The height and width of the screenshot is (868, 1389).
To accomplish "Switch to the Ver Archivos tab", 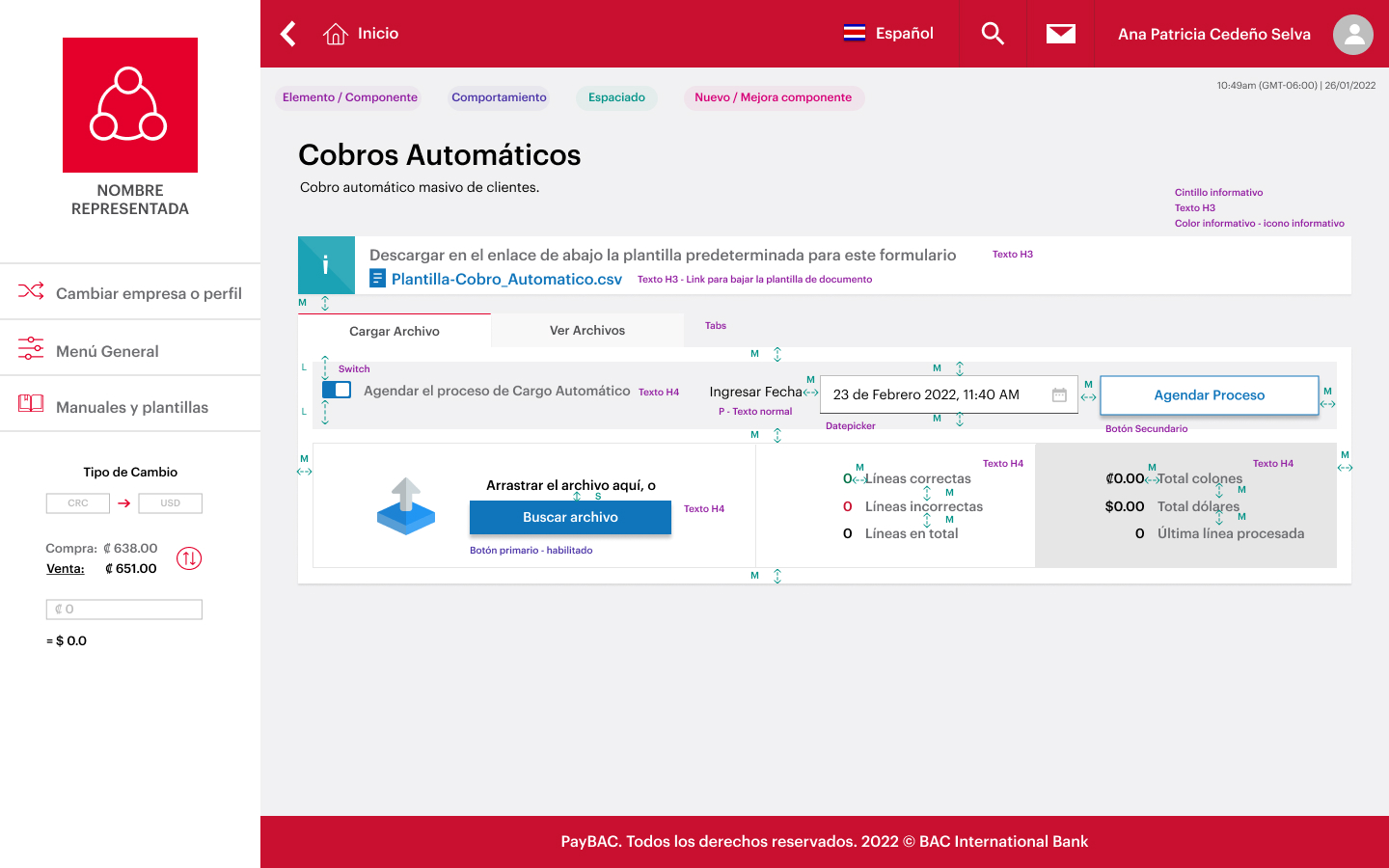I will click(x=586, y=330).
